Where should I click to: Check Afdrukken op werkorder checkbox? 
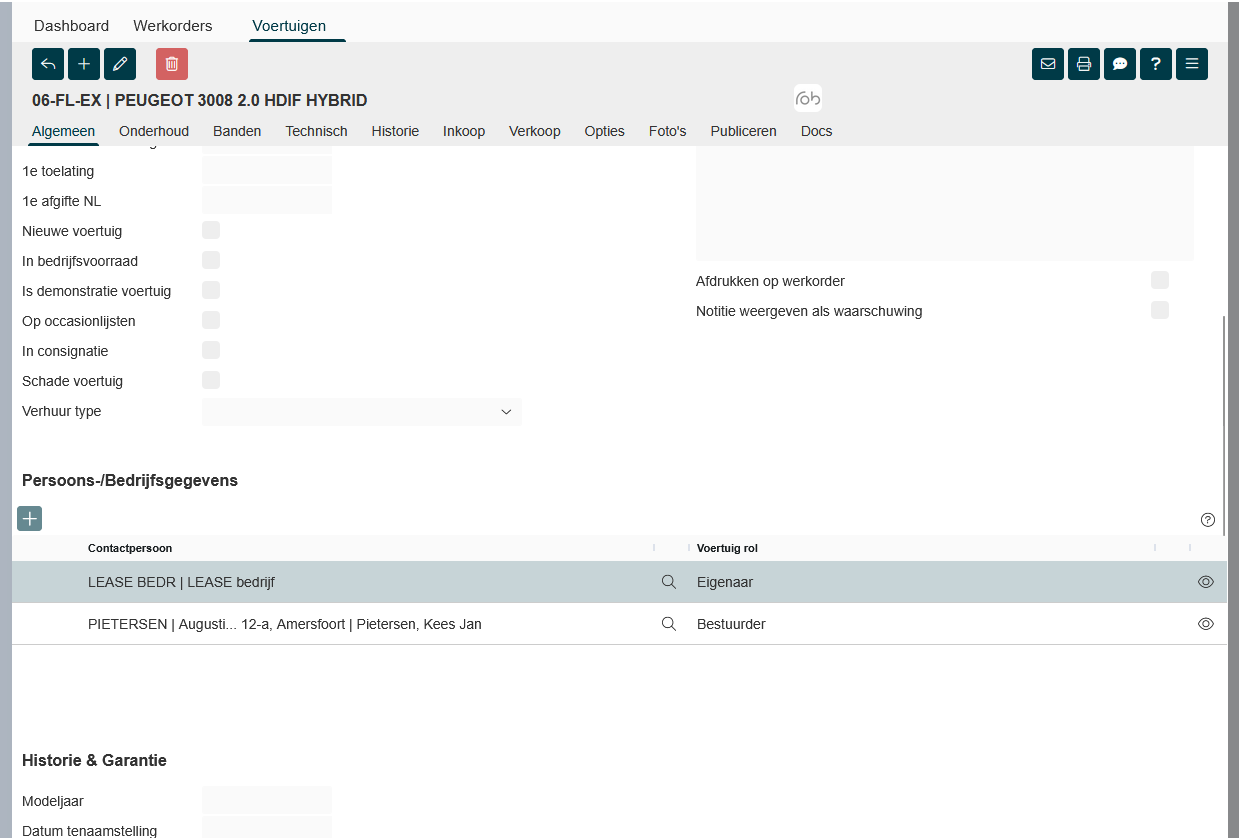[x=1160, y=280]
